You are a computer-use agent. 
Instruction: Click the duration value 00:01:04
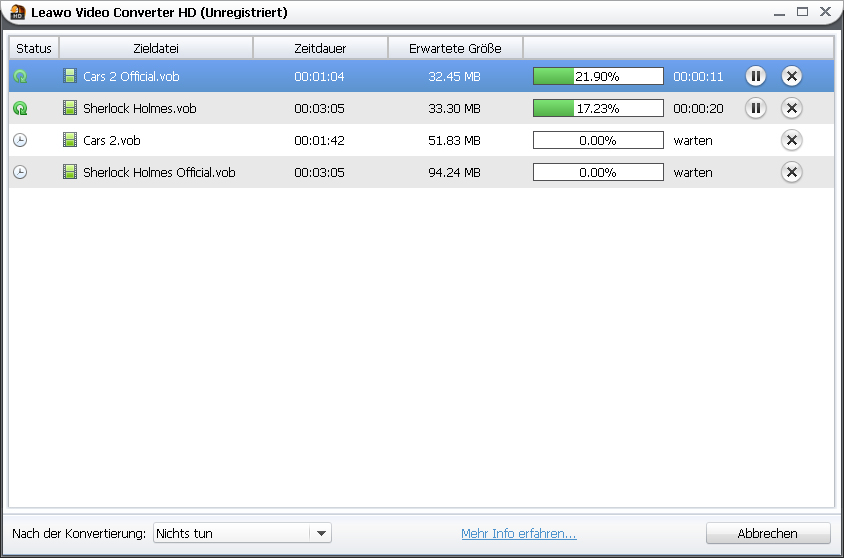(x=319, y=76)
